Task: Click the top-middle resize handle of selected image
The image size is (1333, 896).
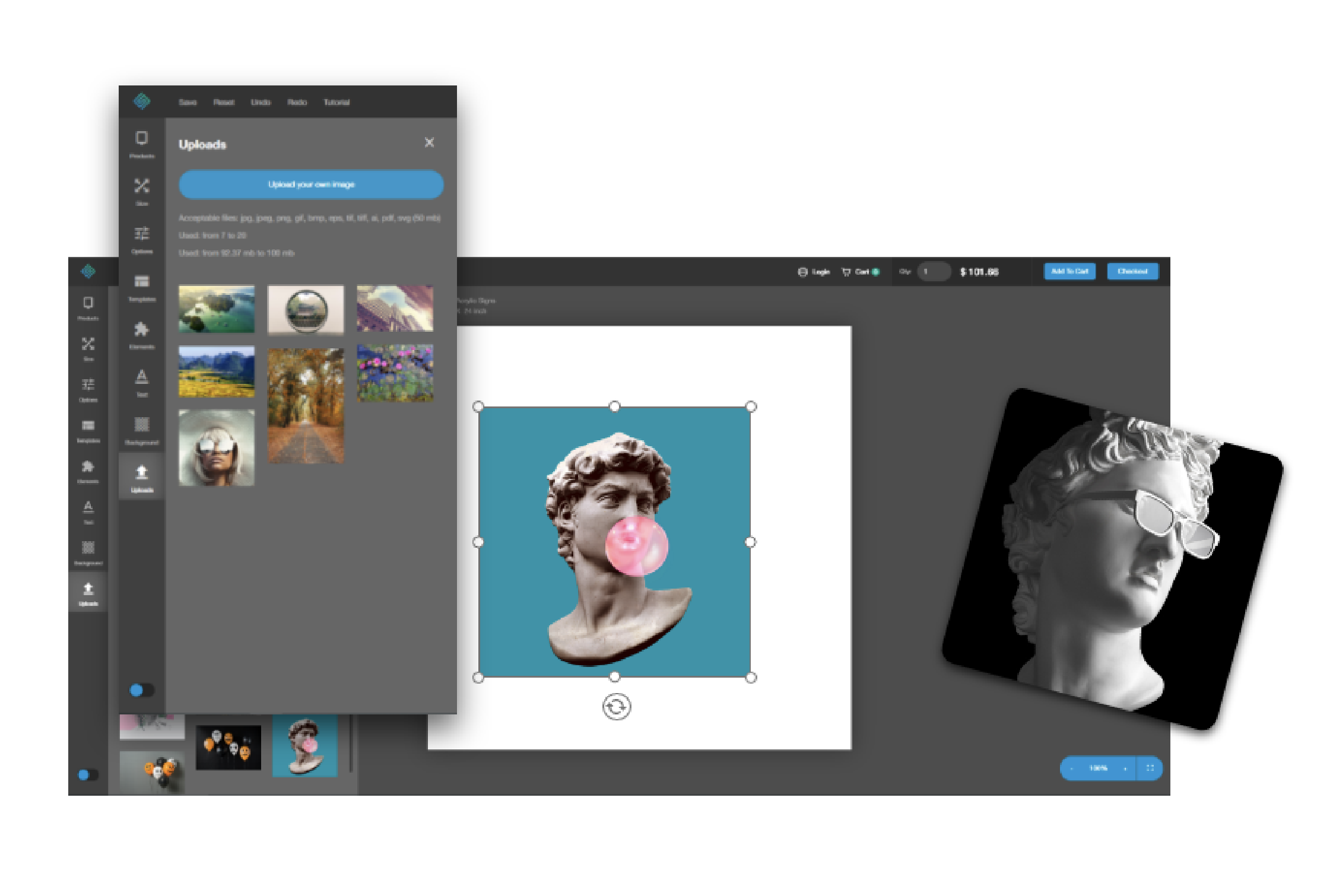Action: [x=615, y=406]
